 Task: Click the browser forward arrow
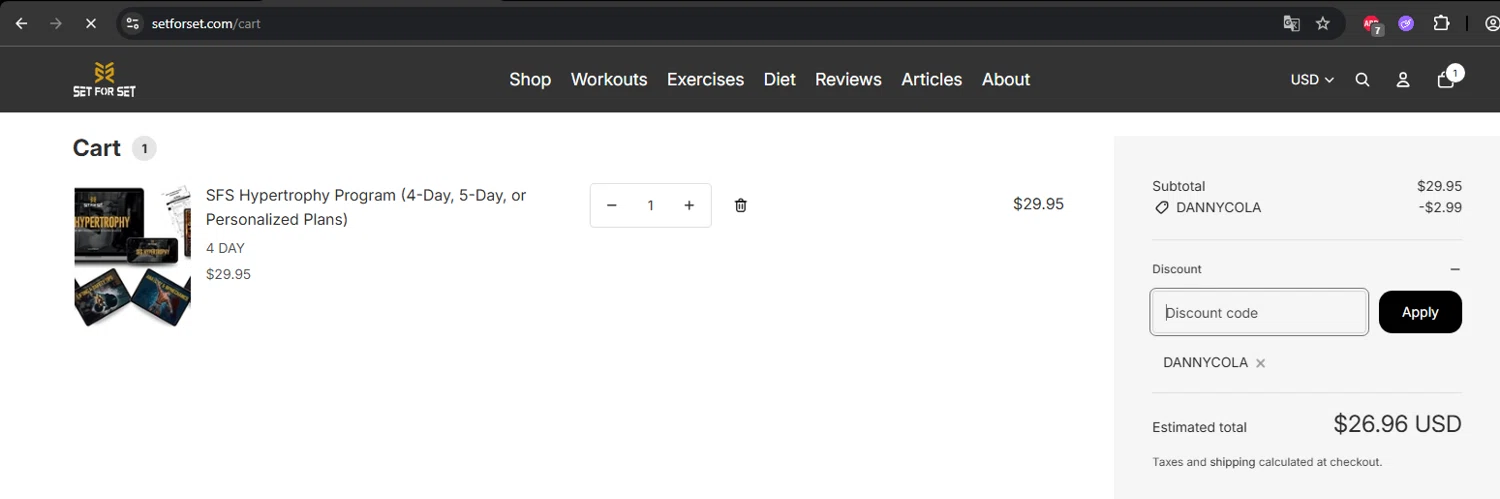(x=55, y=23)
